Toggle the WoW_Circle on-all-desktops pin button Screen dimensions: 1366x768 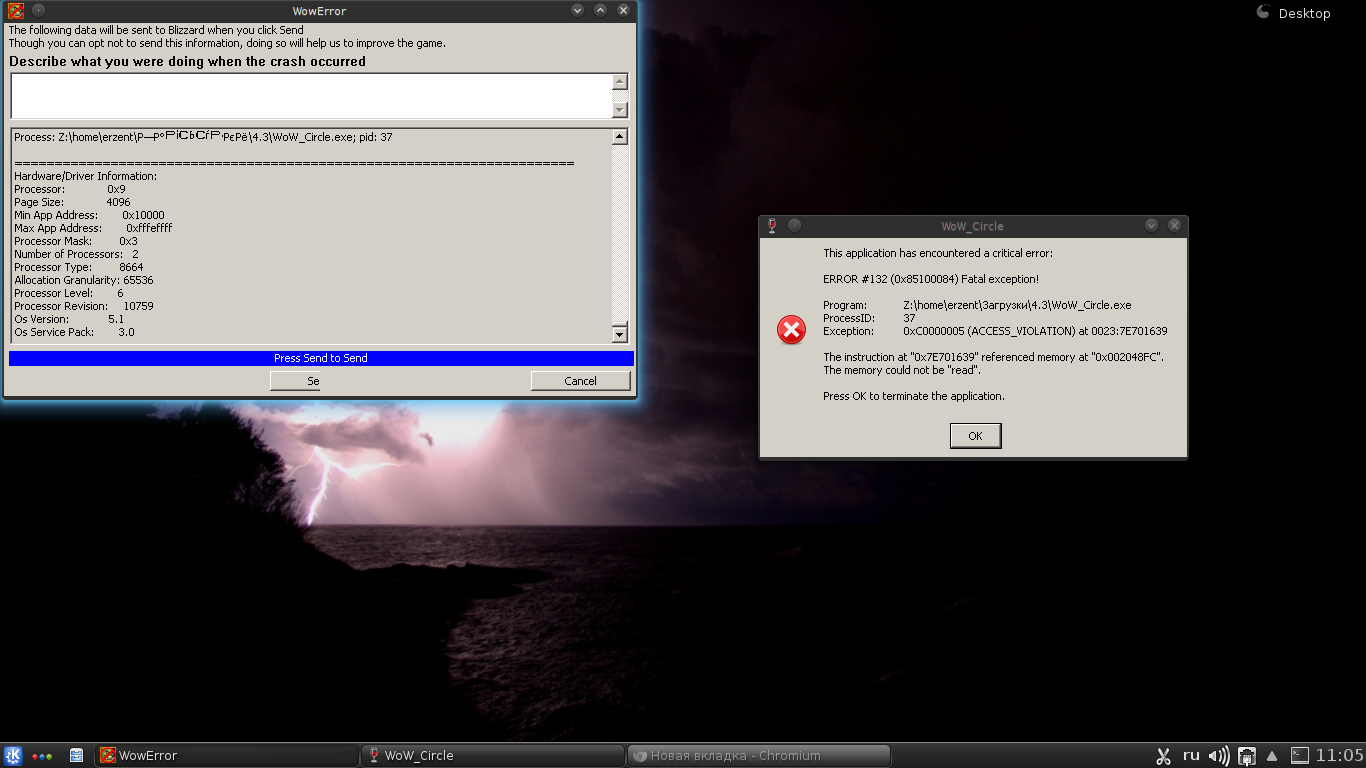794,226
